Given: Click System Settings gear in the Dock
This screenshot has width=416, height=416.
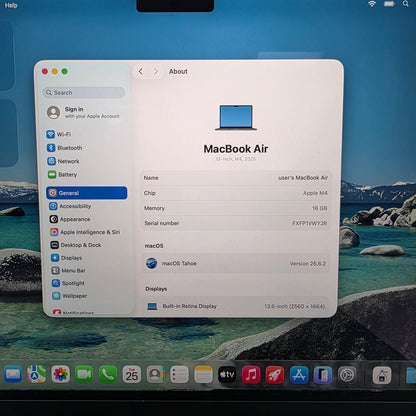Looking at the screenshot, I should (347, 374).
